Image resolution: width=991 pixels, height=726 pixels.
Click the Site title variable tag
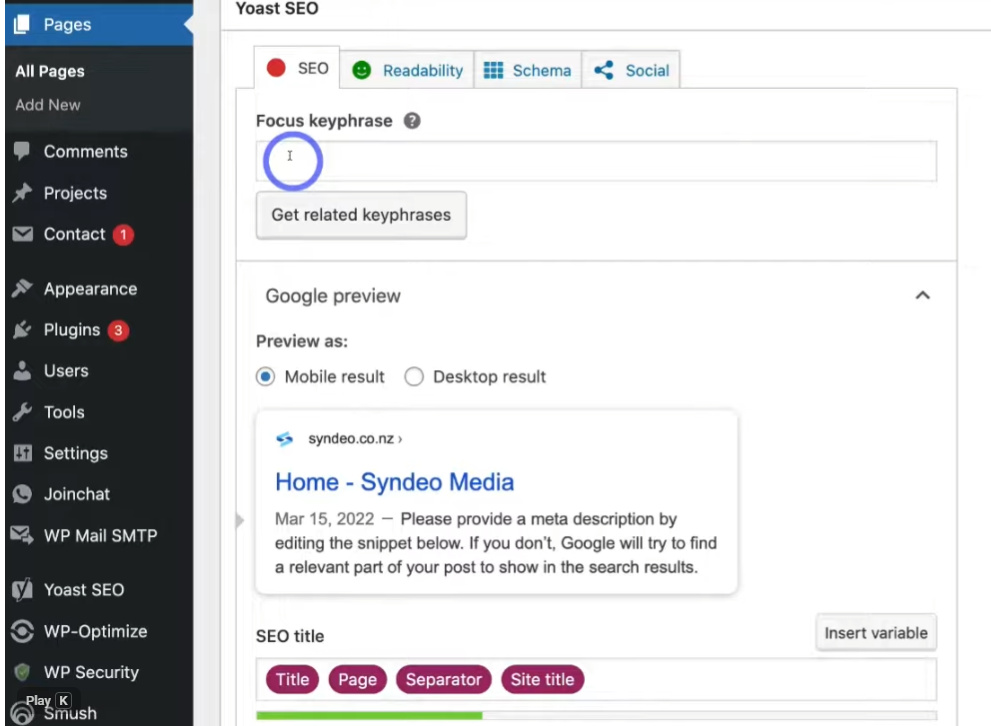pyautogui.click(x=542, y=679)
